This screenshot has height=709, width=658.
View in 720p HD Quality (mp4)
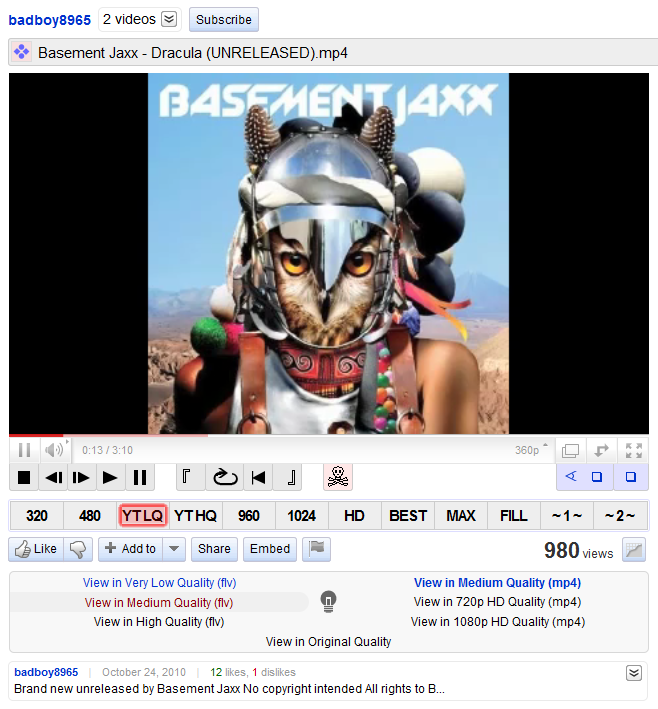click(497, 602)
